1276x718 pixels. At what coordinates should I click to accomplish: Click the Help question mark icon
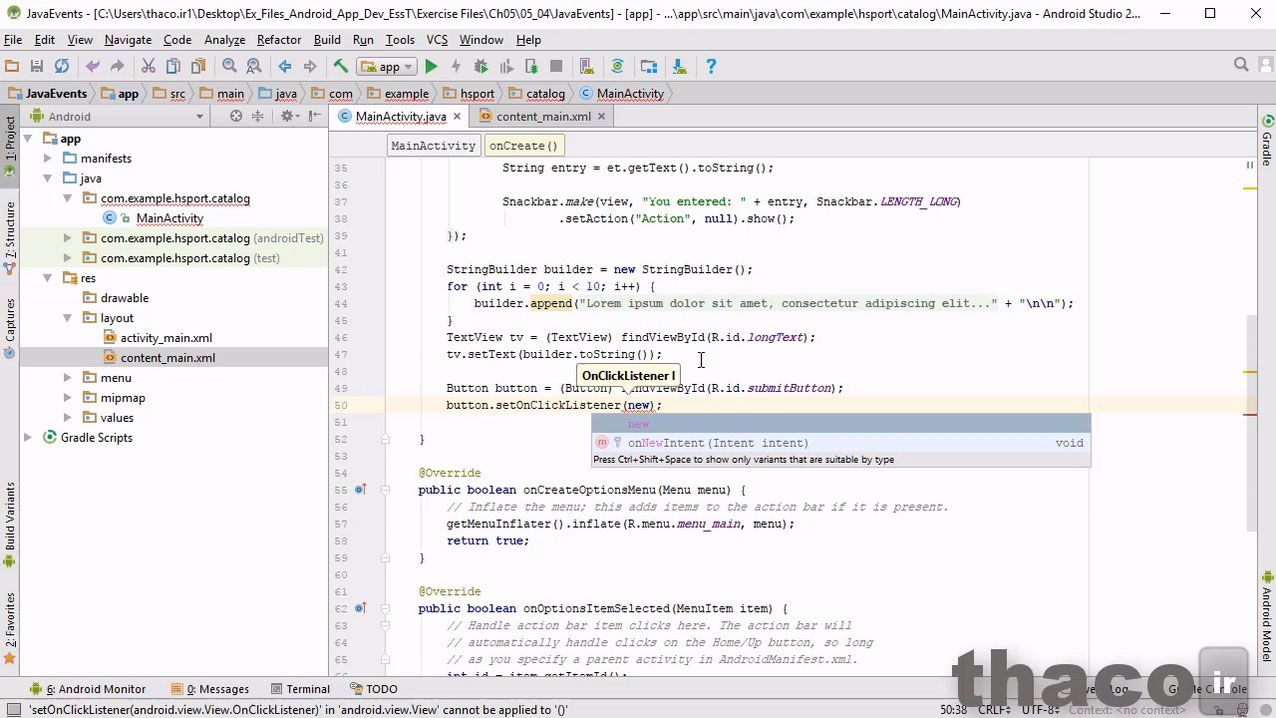point(711,66)
